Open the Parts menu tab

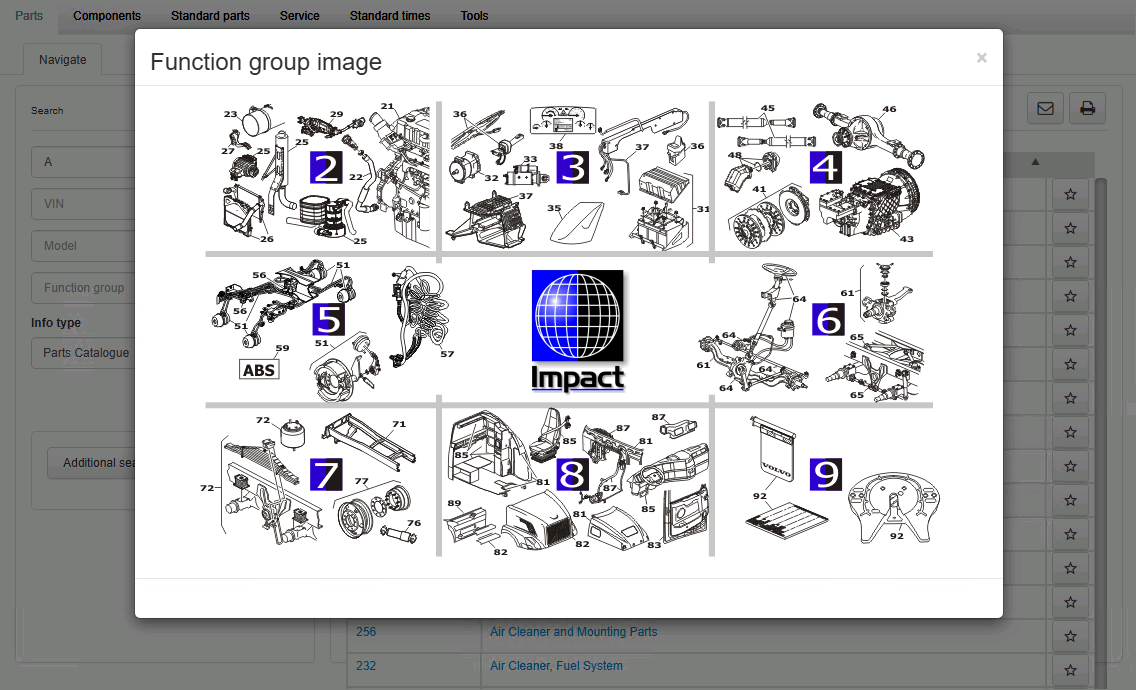(29, 16)
